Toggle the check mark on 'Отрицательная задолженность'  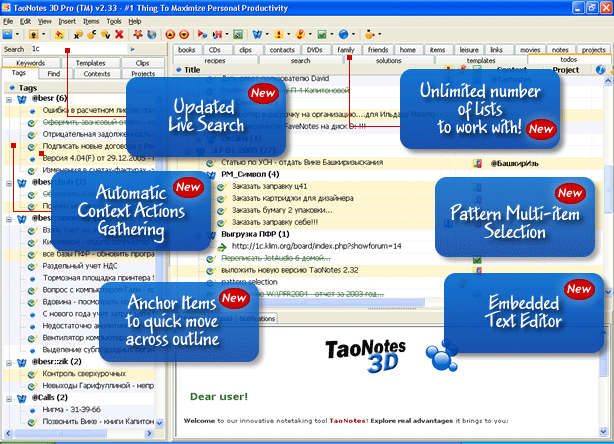coord(32,135)
